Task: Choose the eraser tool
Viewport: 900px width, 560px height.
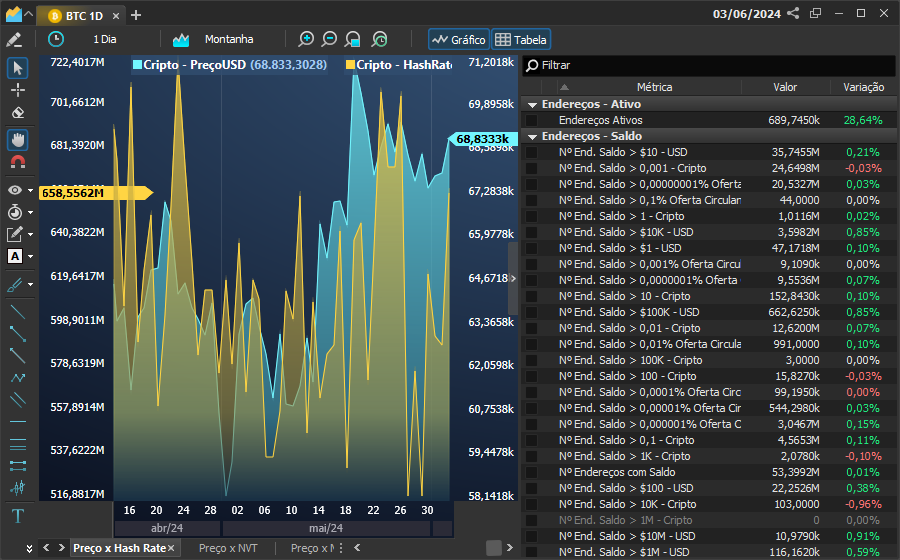Action: point(18,112)
